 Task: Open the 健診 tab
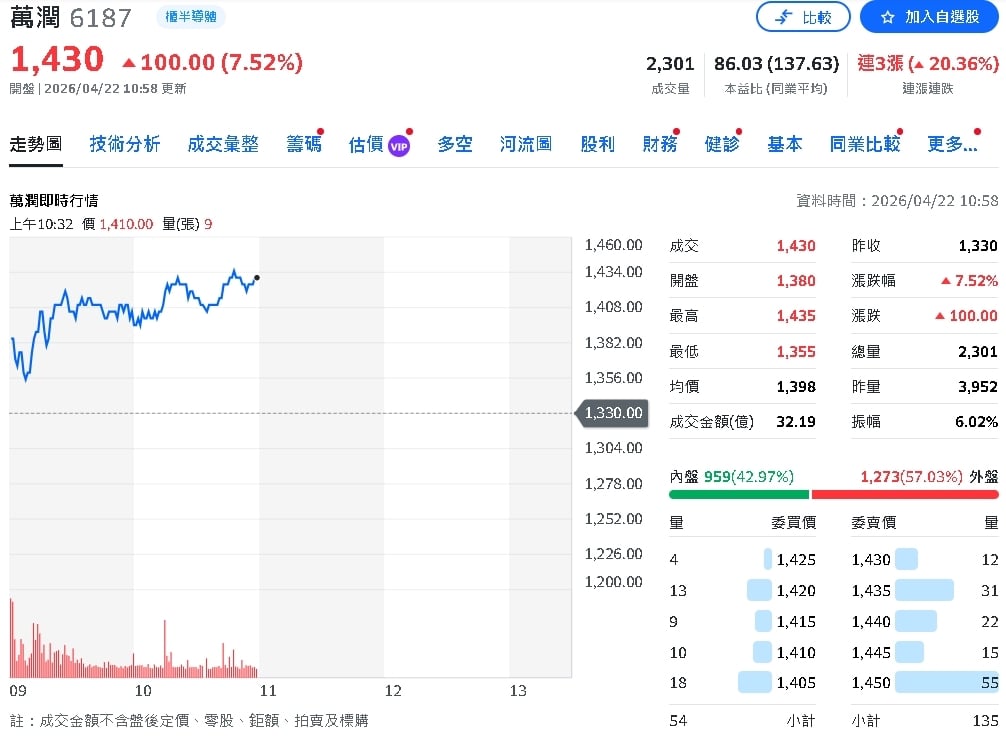click(x=722, y=144)
